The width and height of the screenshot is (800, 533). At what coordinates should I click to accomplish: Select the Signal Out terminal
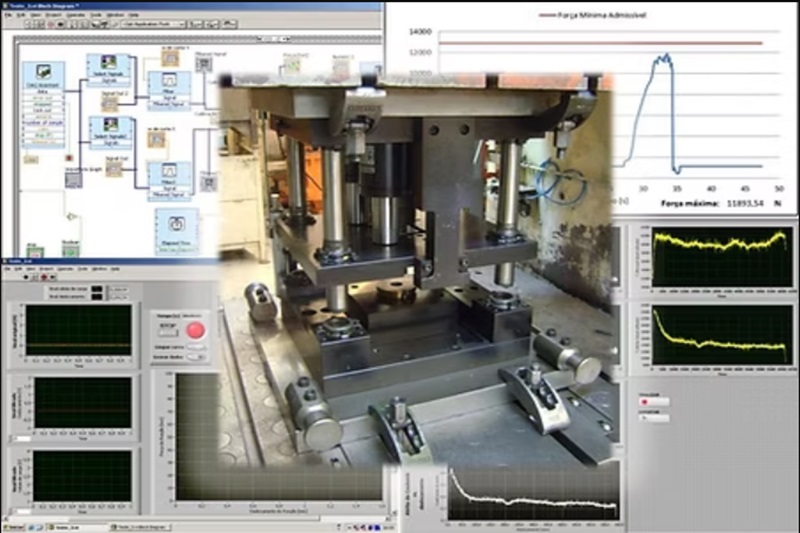[x=113, y=169]
